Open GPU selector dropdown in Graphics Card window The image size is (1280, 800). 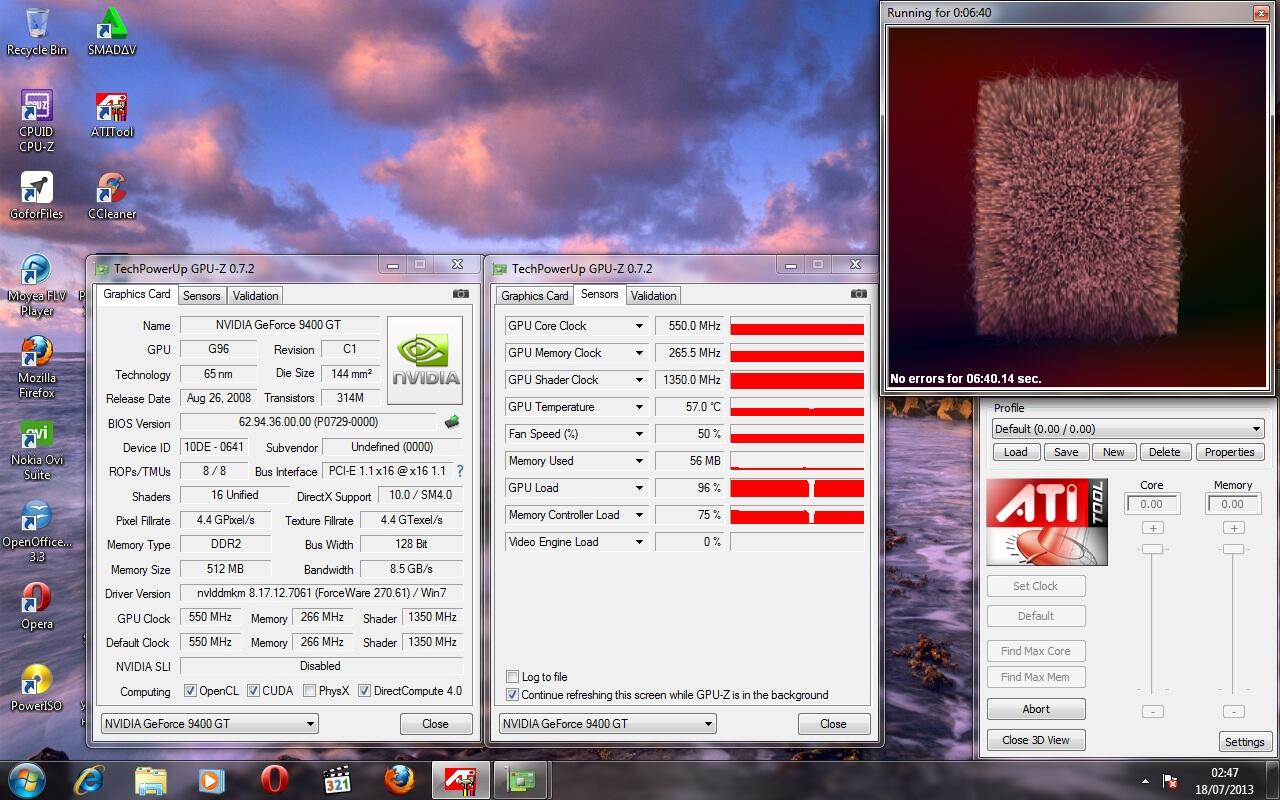(210, 724)
